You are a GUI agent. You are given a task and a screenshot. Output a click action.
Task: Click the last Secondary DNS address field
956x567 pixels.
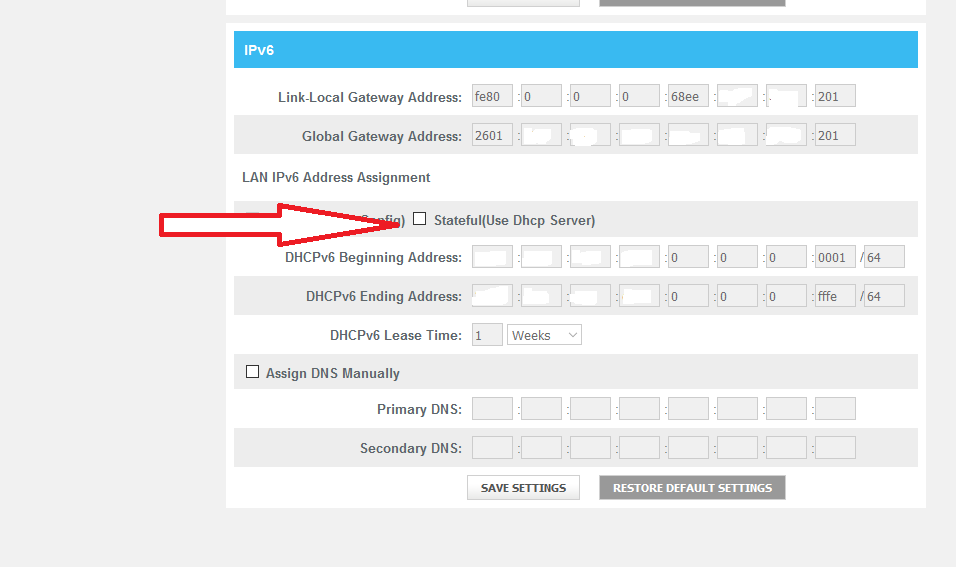pos(835,448)
